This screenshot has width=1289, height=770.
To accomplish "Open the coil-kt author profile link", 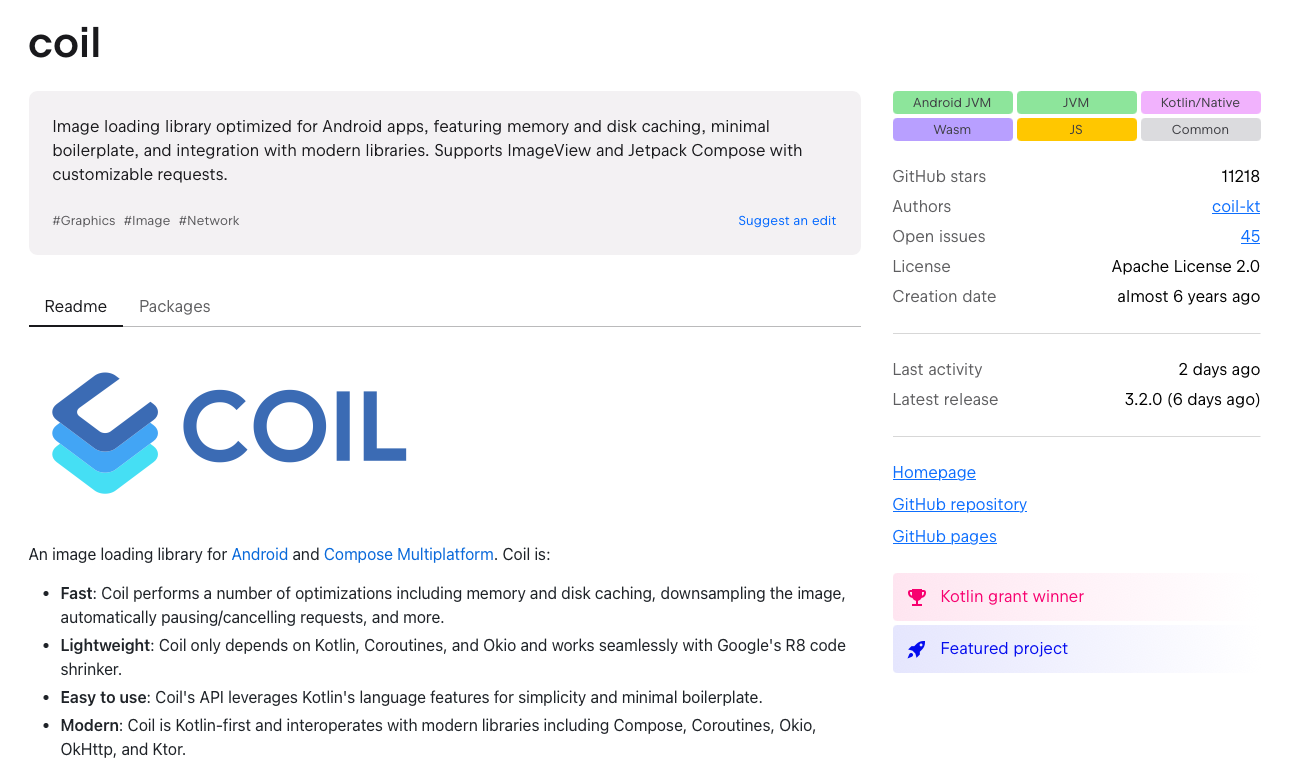I will (x=1235, y=206).
